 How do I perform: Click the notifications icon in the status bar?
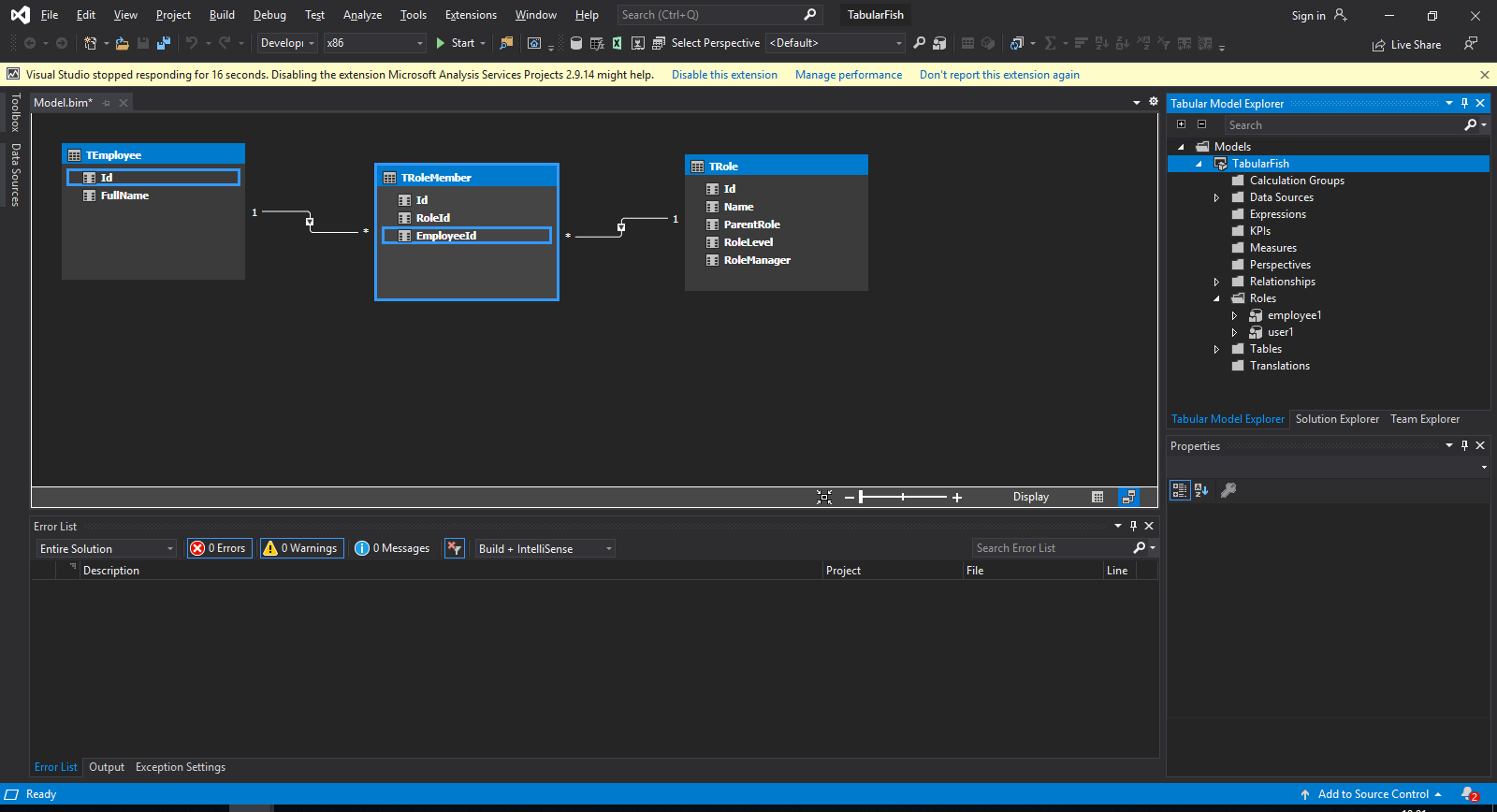pyautogui.click(x=1469, y=794)
